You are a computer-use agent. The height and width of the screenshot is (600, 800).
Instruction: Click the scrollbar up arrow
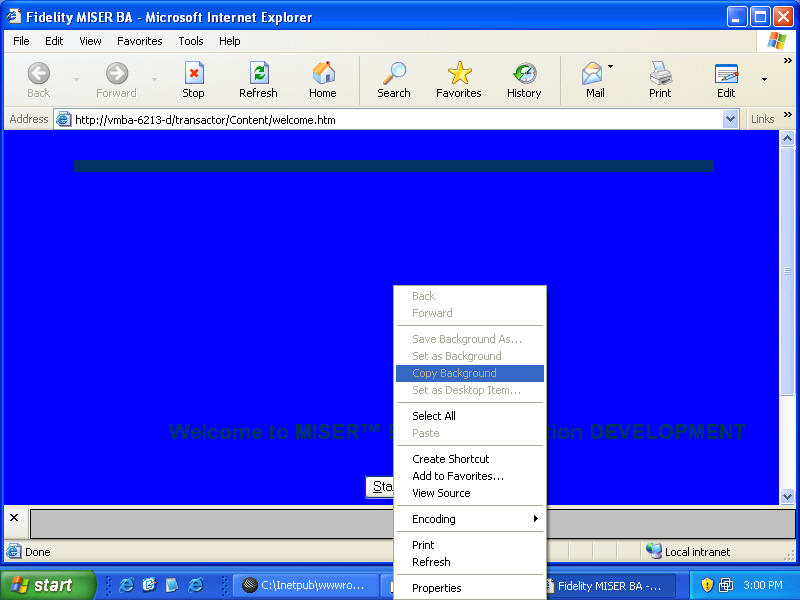pos(787,138)
